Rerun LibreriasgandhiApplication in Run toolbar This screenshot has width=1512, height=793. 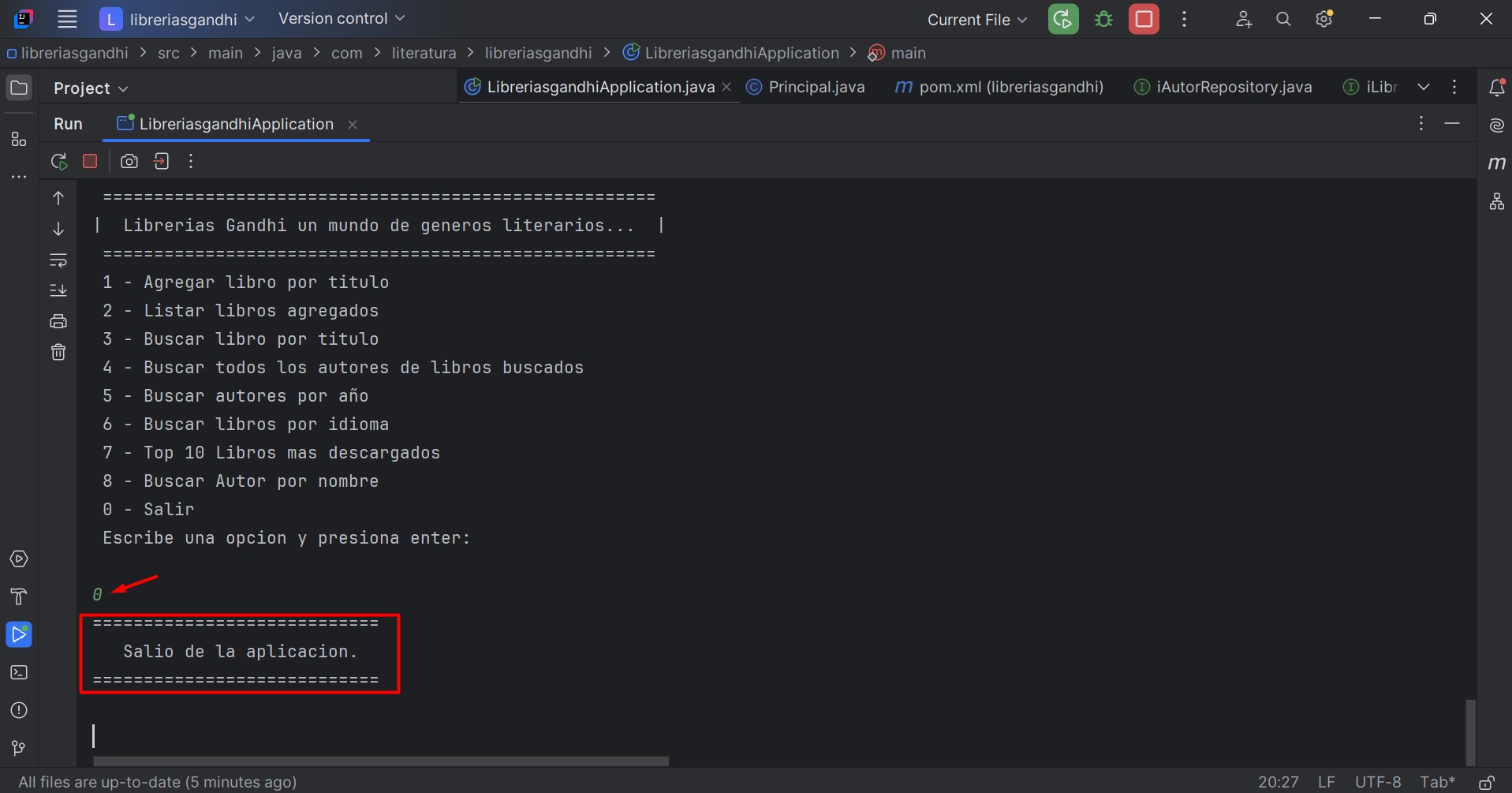pos(59,161)
